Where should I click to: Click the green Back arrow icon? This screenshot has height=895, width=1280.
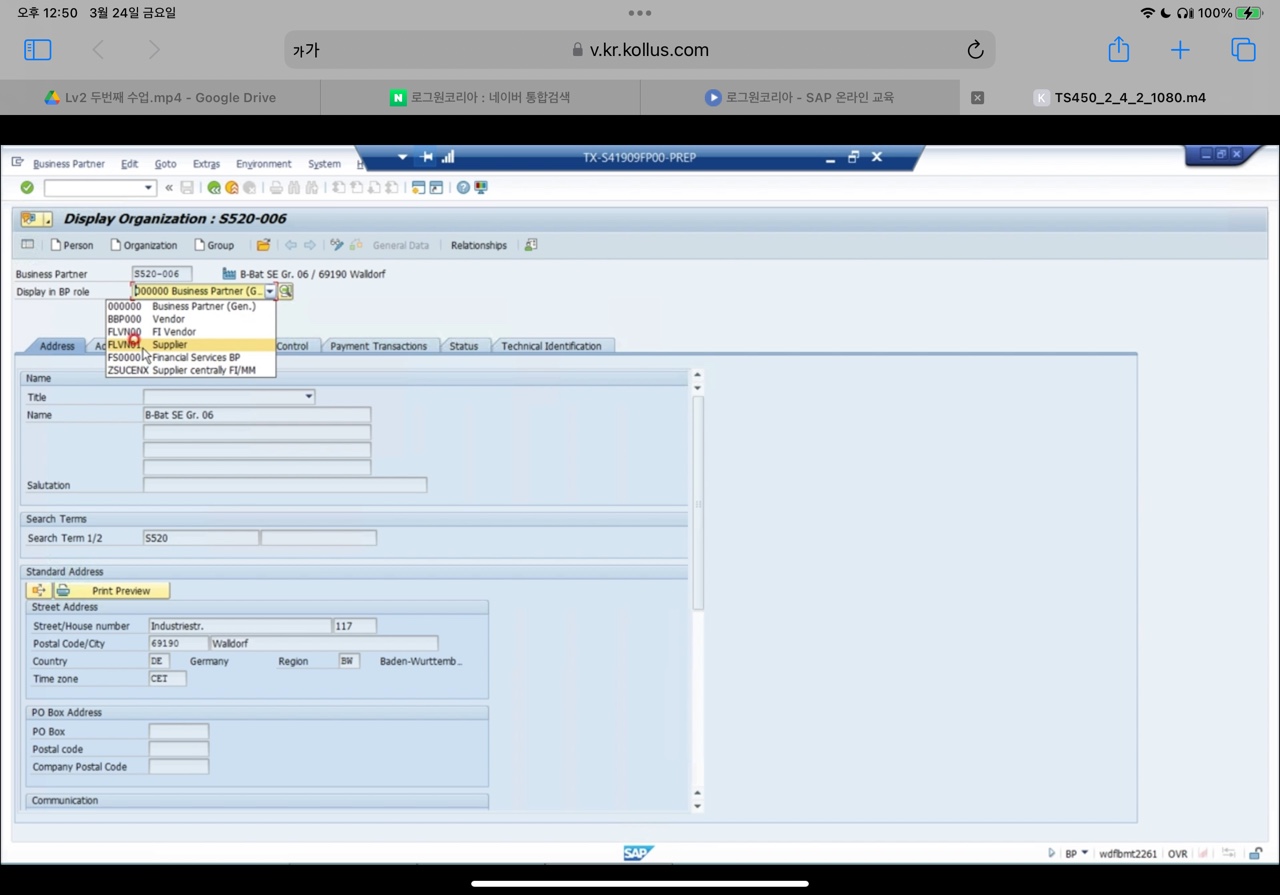tap(213, 187)
